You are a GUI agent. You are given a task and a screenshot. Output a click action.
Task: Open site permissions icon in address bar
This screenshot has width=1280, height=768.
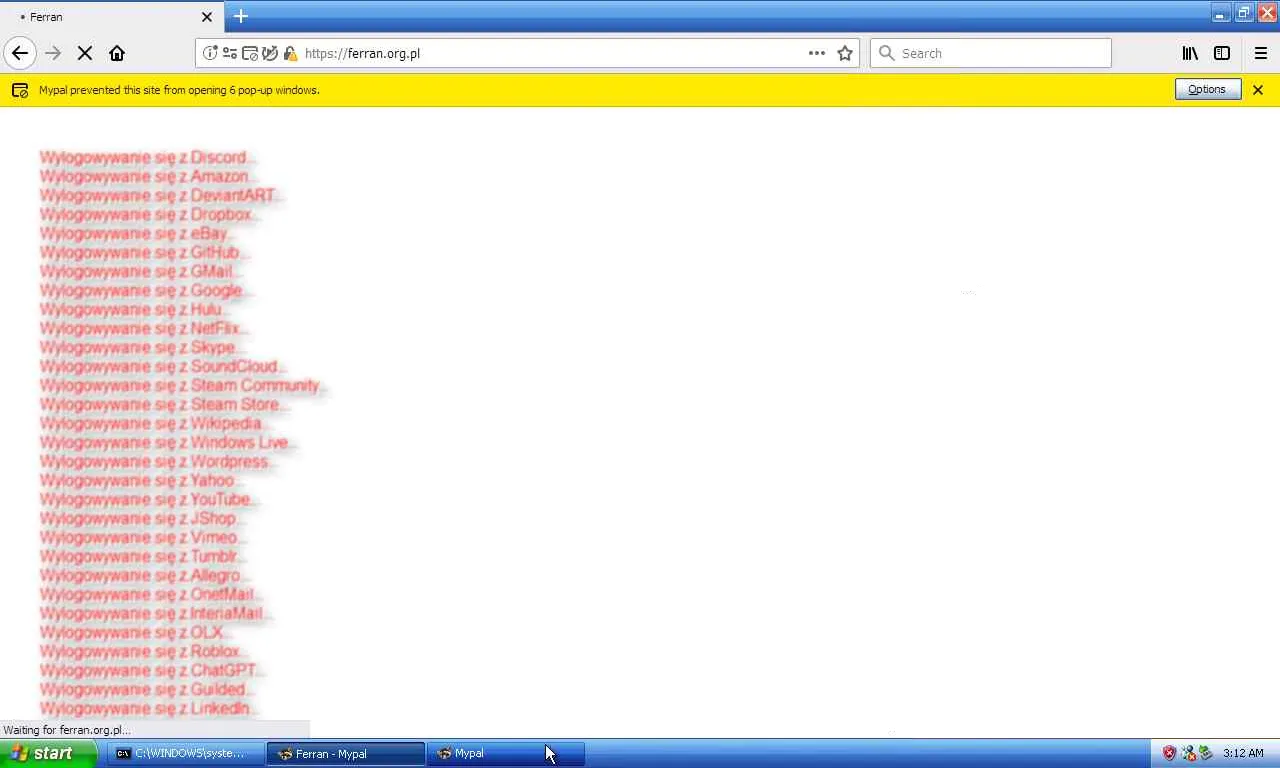coord(230,53)
